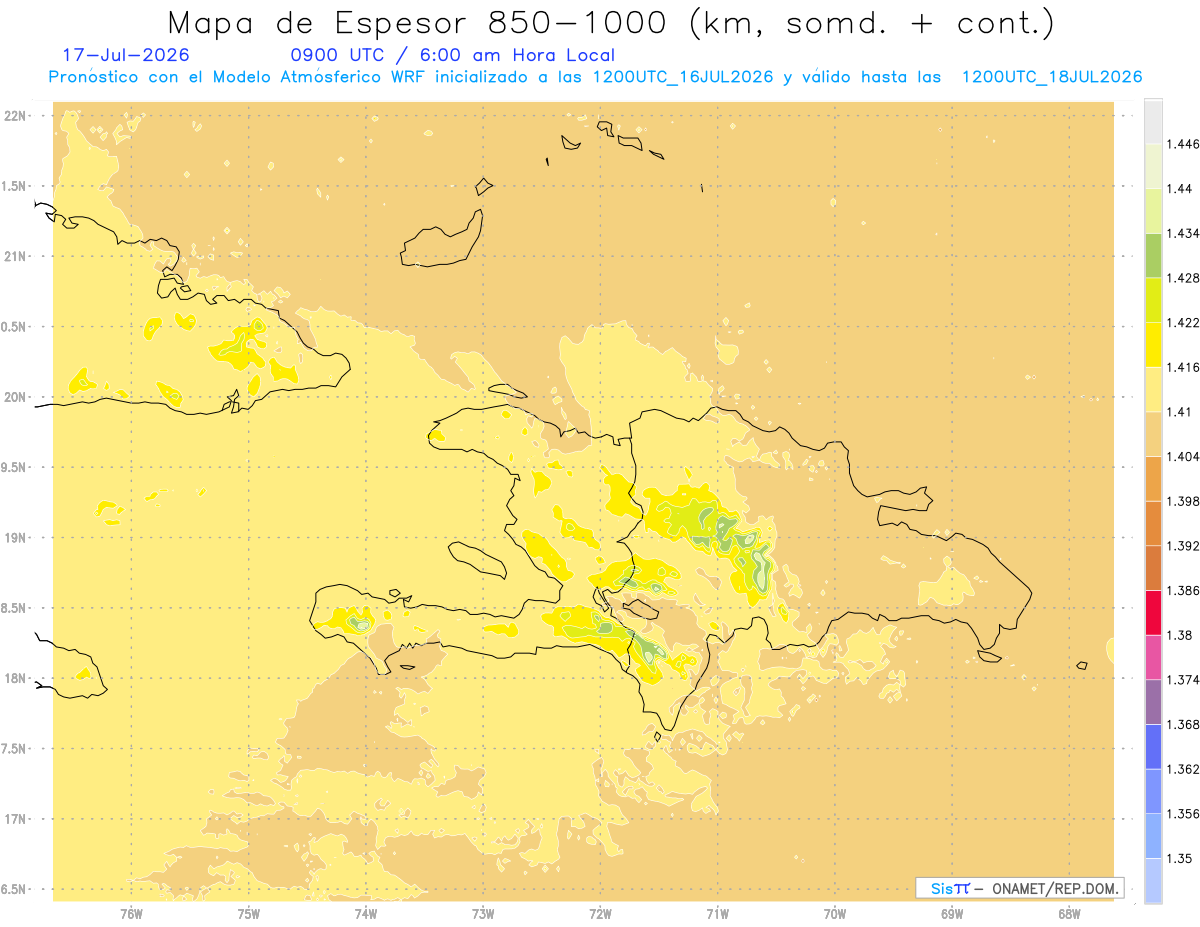Click the bright yellow swatch between 1.416 and 1.422
The image size is (1200, 927).
[x=1153, y=345]
